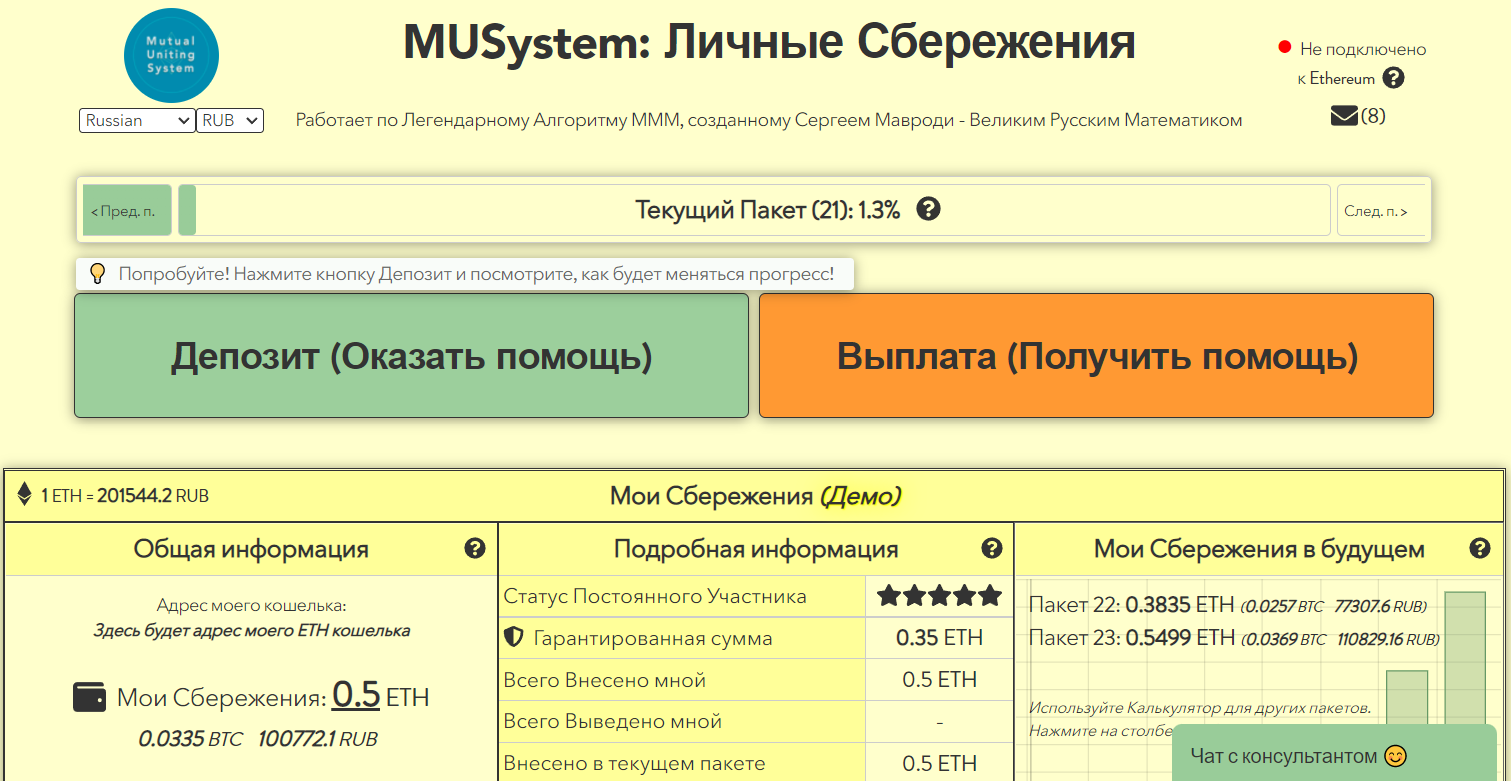This screenshot has height=781, width=1511.
Task: Open help icon beside Текущий Пакет progress
Action: point(928,209)
